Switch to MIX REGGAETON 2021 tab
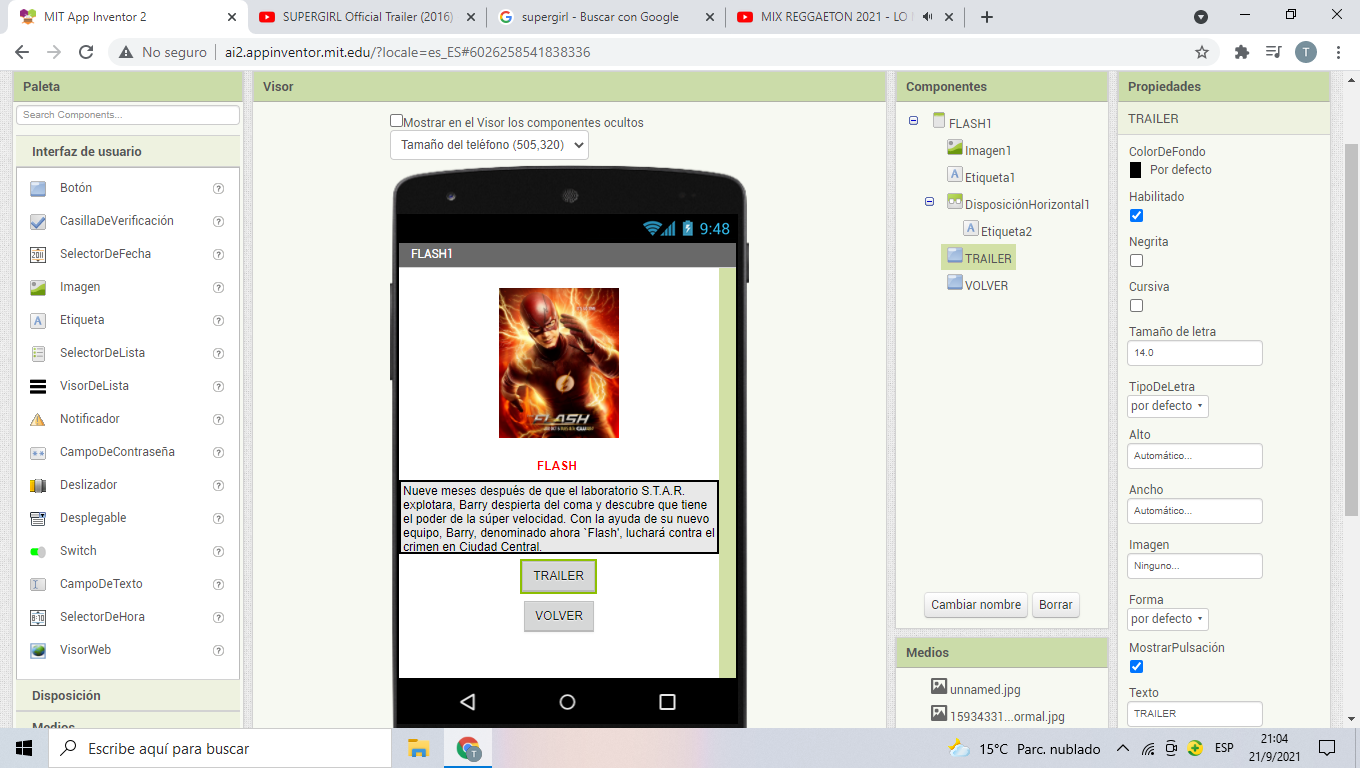This screenshot has height=768, width=1360. point(845,17)
